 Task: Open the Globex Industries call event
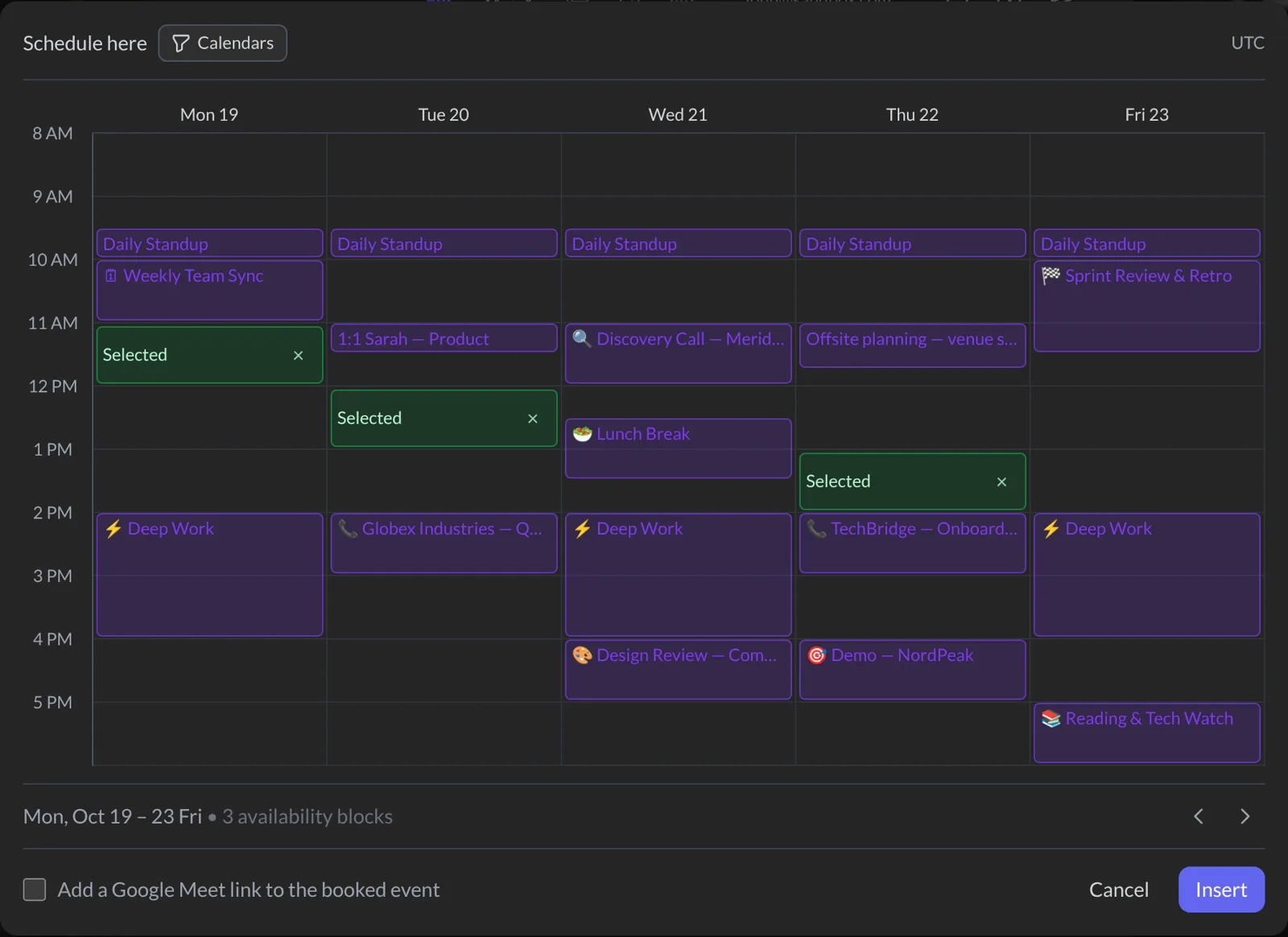(x=444, y=543)
